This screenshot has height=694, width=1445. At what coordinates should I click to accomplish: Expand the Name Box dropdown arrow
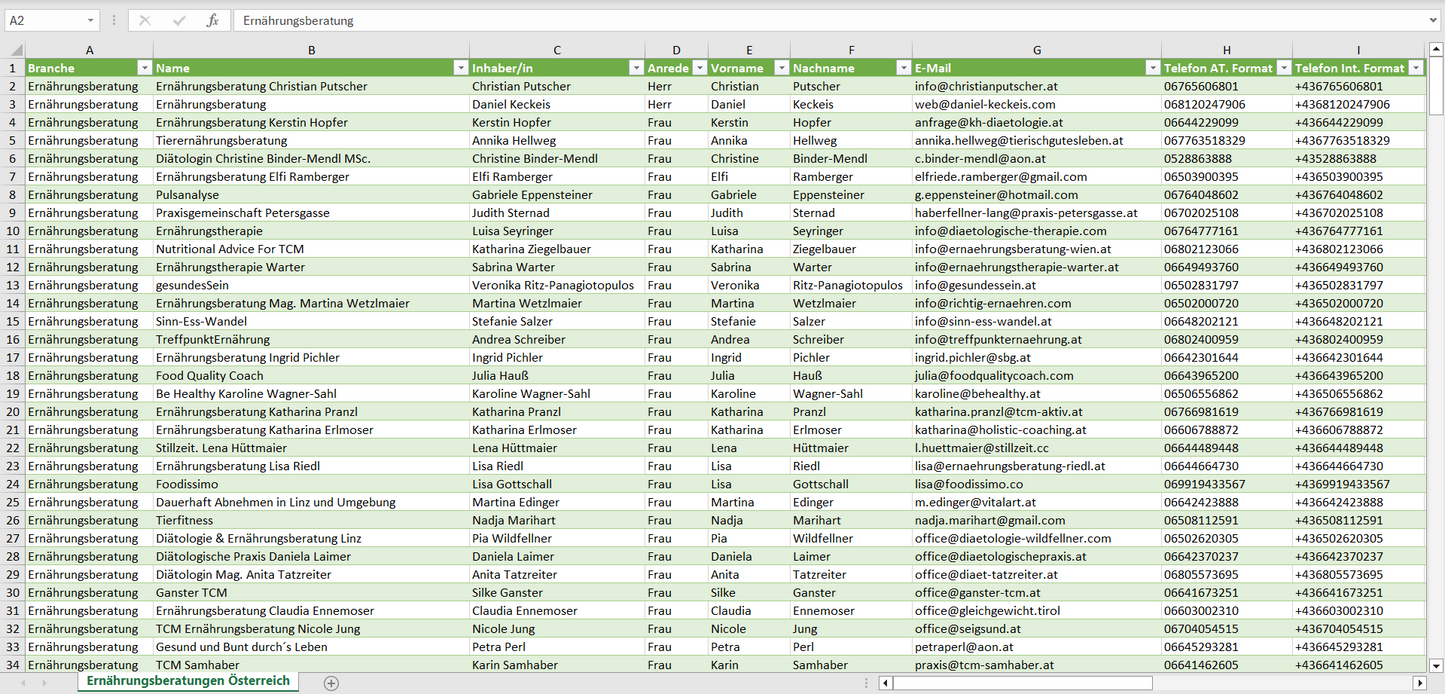90,20
